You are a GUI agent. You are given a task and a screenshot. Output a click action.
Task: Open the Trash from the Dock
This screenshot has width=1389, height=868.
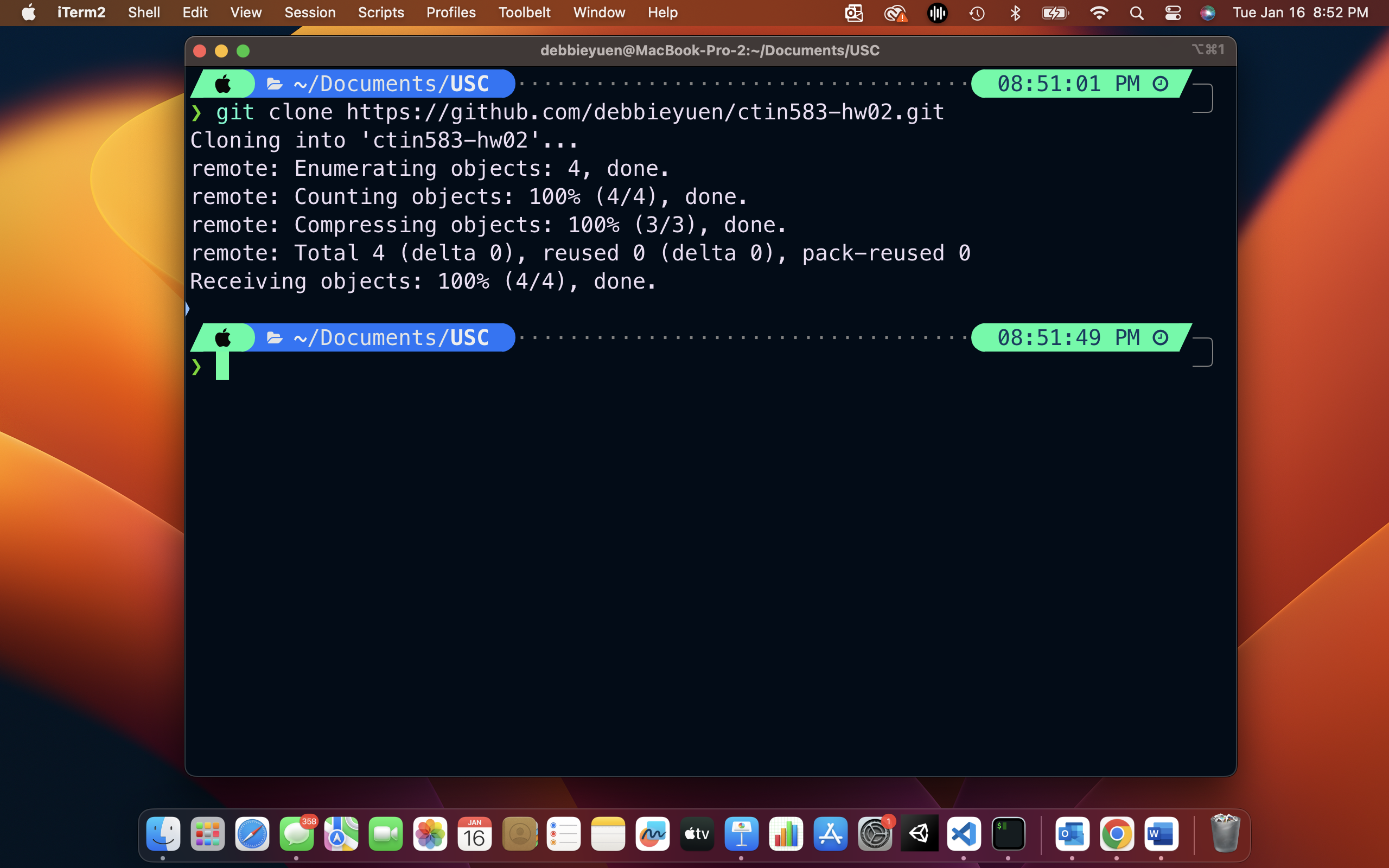1225,834
